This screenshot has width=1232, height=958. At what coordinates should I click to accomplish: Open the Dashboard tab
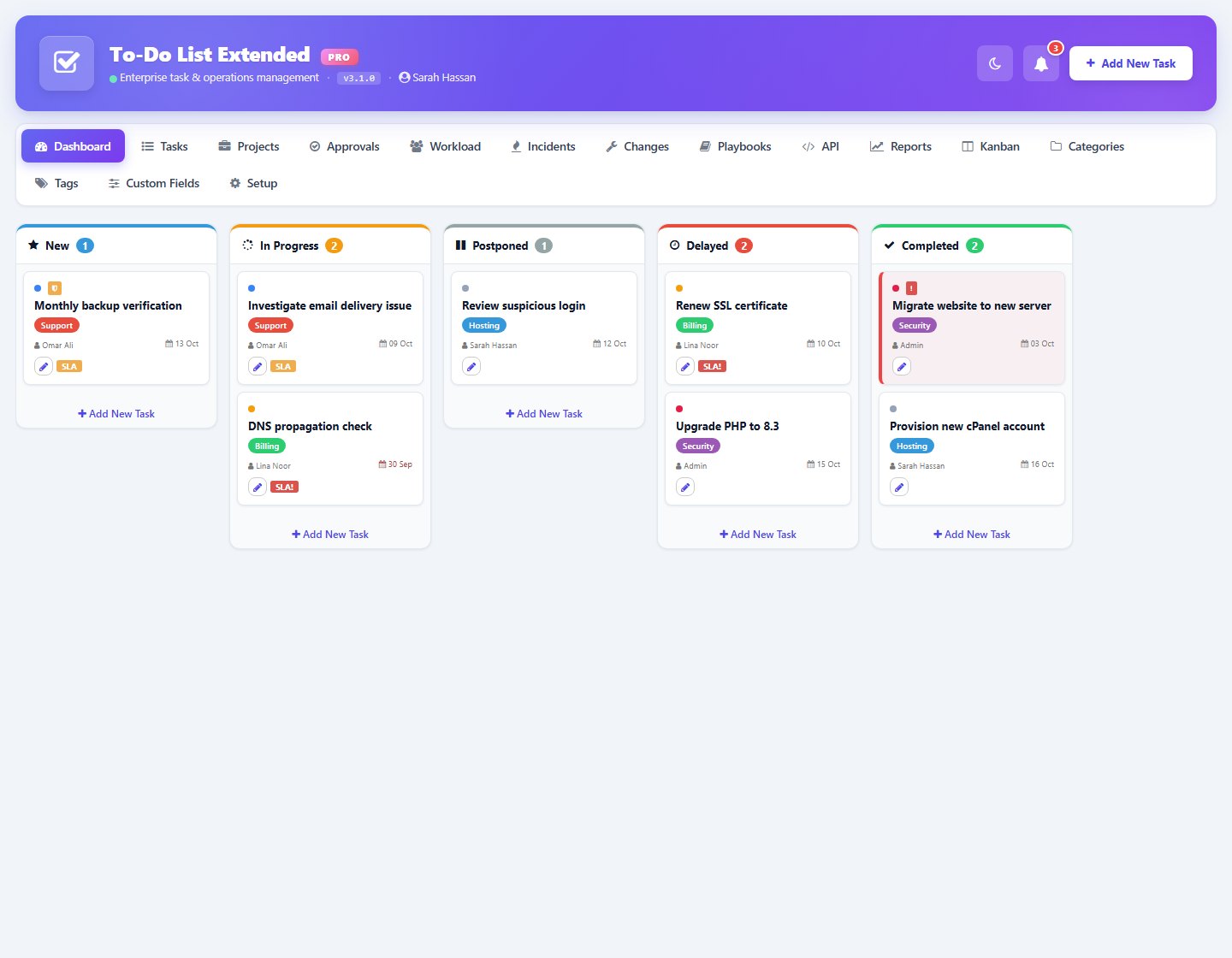[73, 146]
